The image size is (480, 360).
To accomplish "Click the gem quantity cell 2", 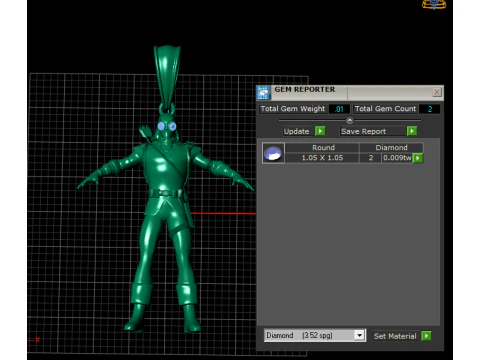I will coord(371,158).
